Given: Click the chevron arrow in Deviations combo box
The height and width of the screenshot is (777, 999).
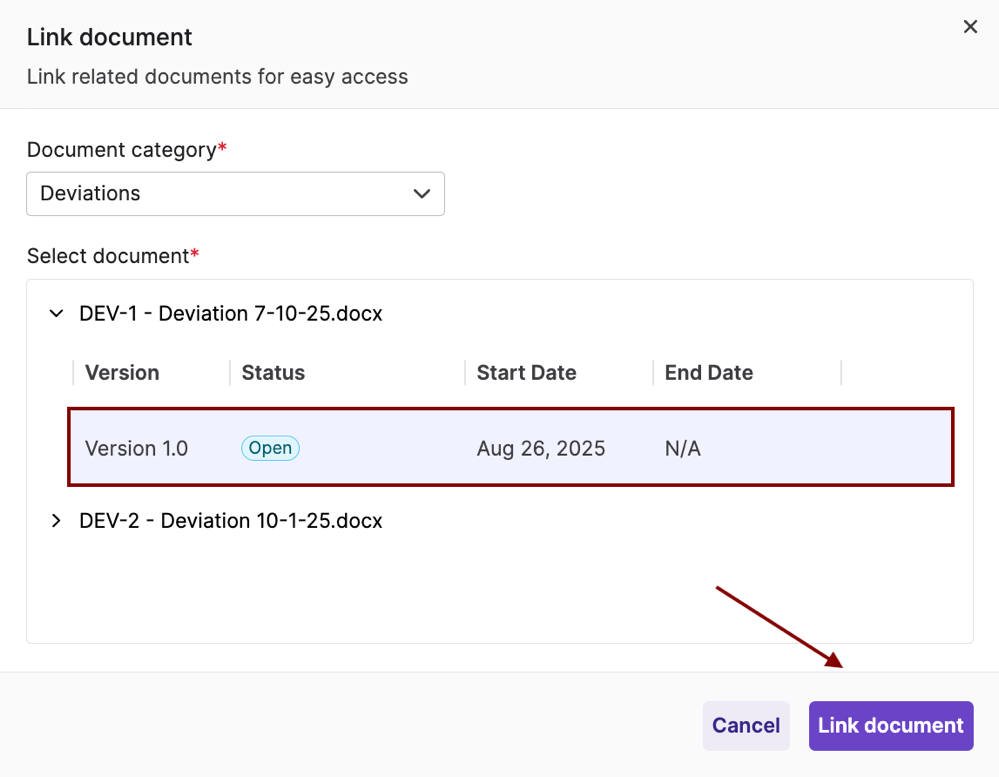Looking at the screenshot, I should tap(422, 194).
